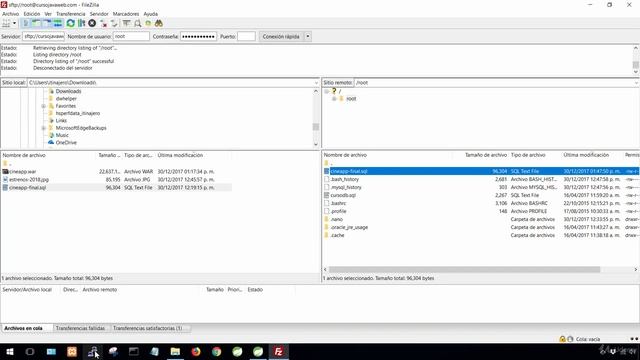Toggle the transfer queue display
Screen dimensions: 640x360
click(x=58, y=23)
